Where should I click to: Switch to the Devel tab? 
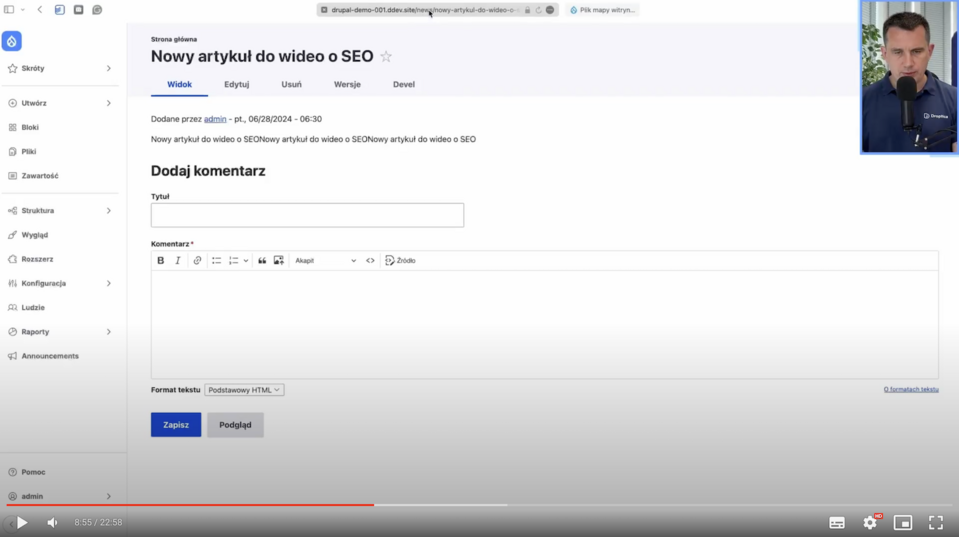404,84
